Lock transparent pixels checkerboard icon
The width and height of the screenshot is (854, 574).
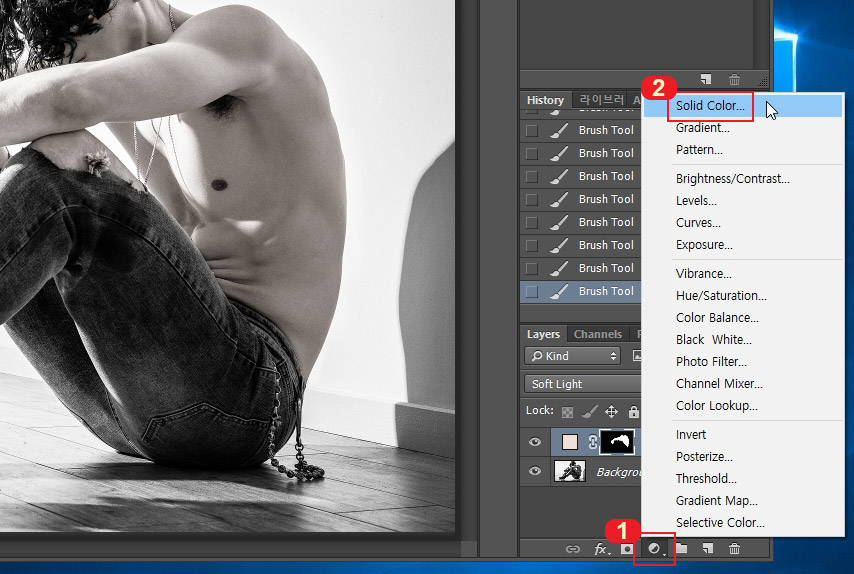[x=567, y=412]
